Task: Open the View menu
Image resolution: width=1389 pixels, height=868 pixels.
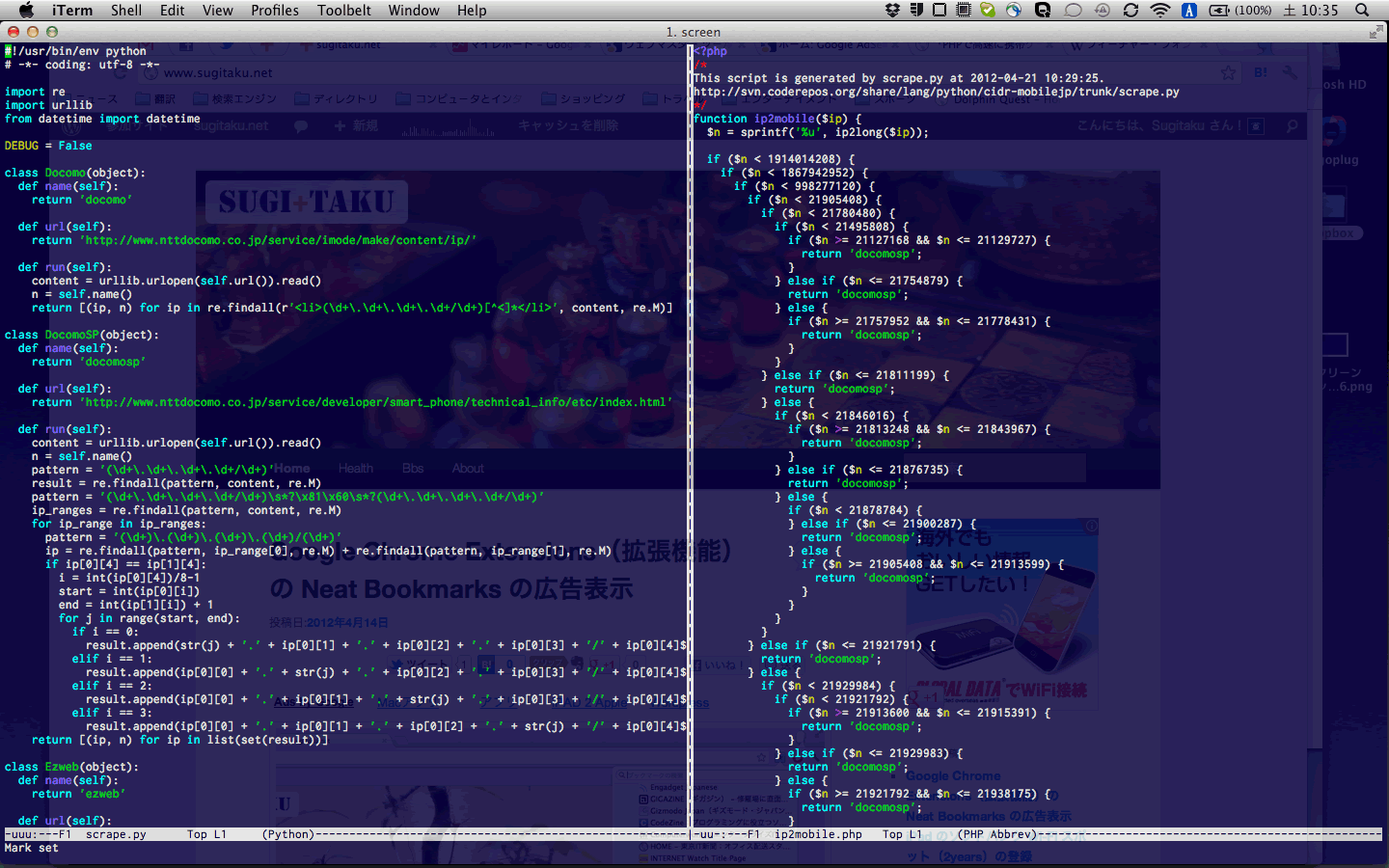Action: [217, 11]
